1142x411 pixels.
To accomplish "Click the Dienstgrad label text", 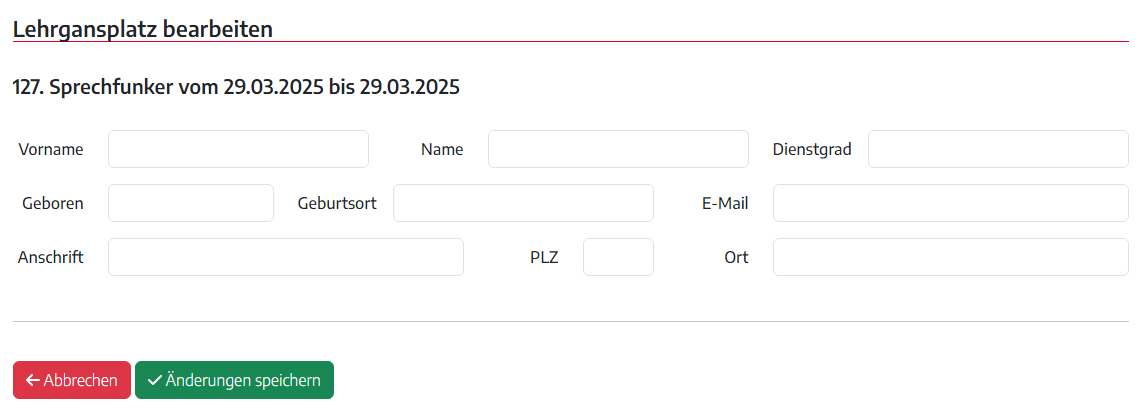I will tap(812, 149).
